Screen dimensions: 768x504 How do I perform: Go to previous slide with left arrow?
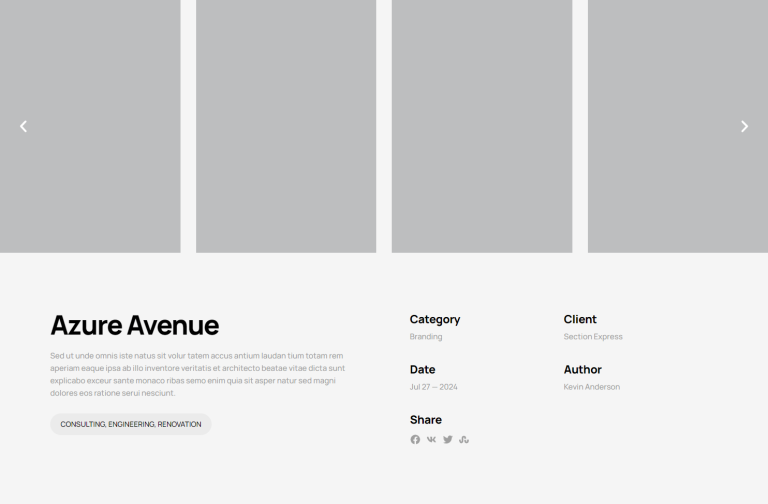[x=24, y=126]
